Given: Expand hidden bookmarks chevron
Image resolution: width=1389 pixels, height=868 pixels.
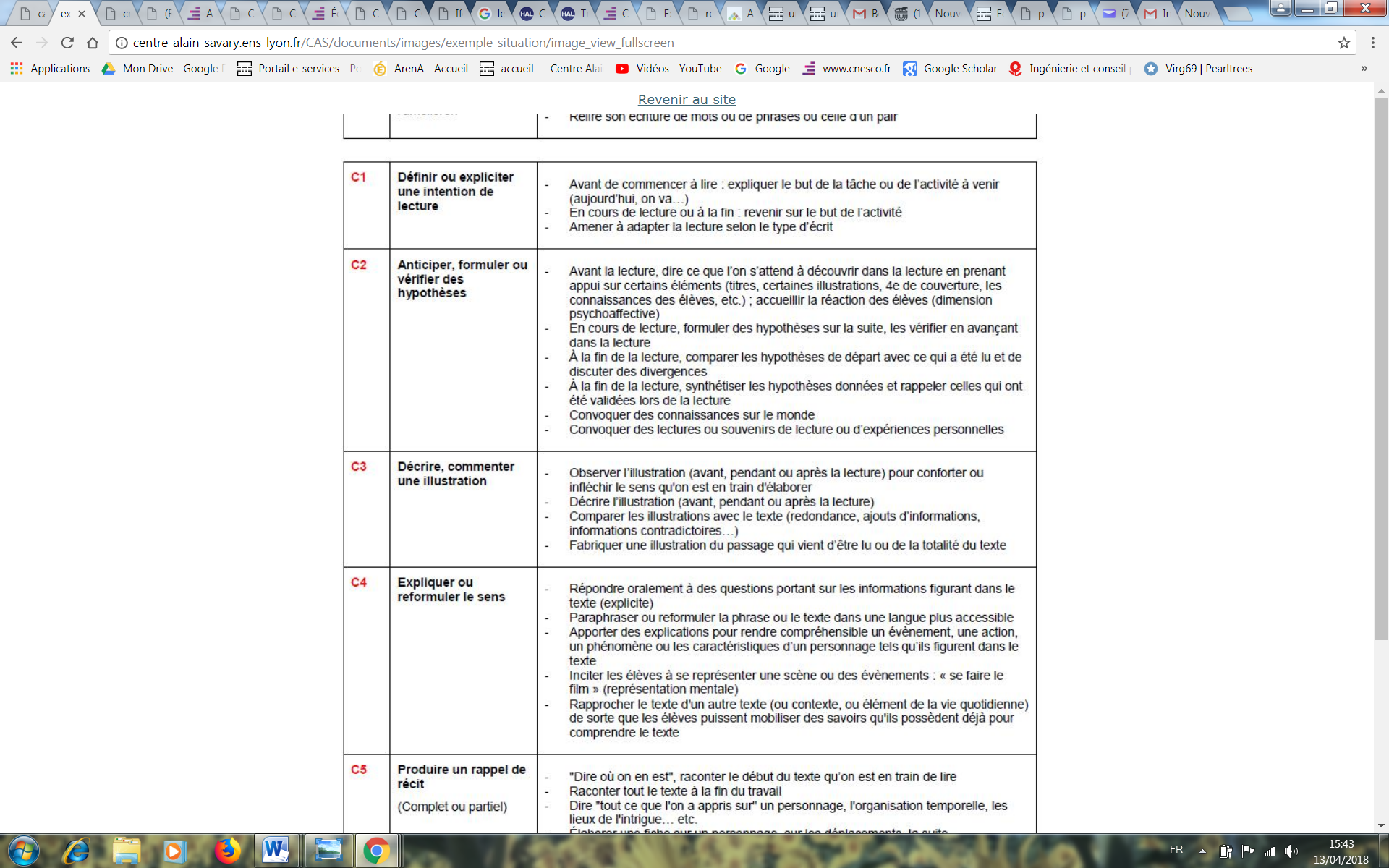Looking at the screenshot, I should coord(1364,69).
